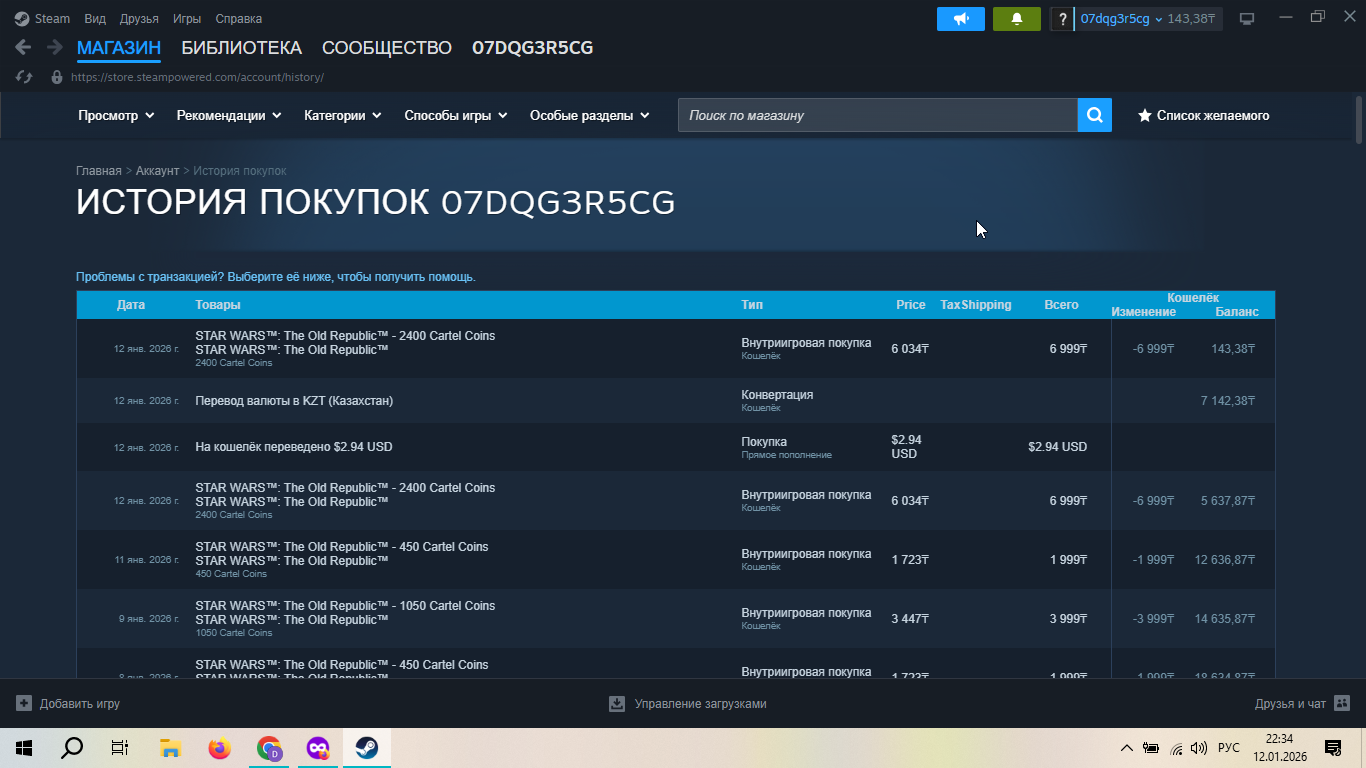The height and width of the screenshot is (768, 1366).
Task: Open the Список желаемого wishlist link
Action: [1204, 115]
